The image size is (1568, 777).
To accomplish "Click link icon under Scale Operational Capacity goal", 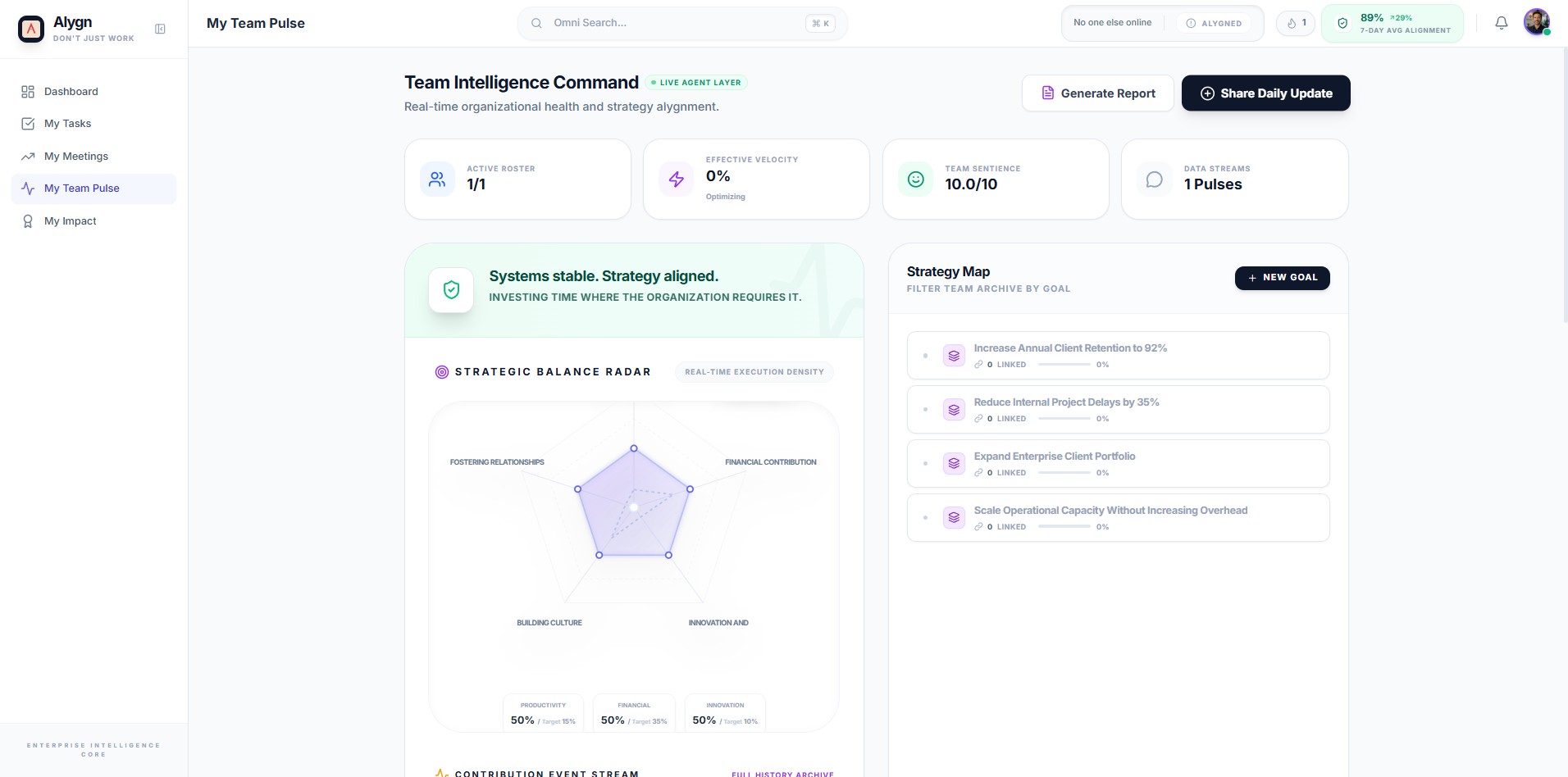I will click(978, 527).
